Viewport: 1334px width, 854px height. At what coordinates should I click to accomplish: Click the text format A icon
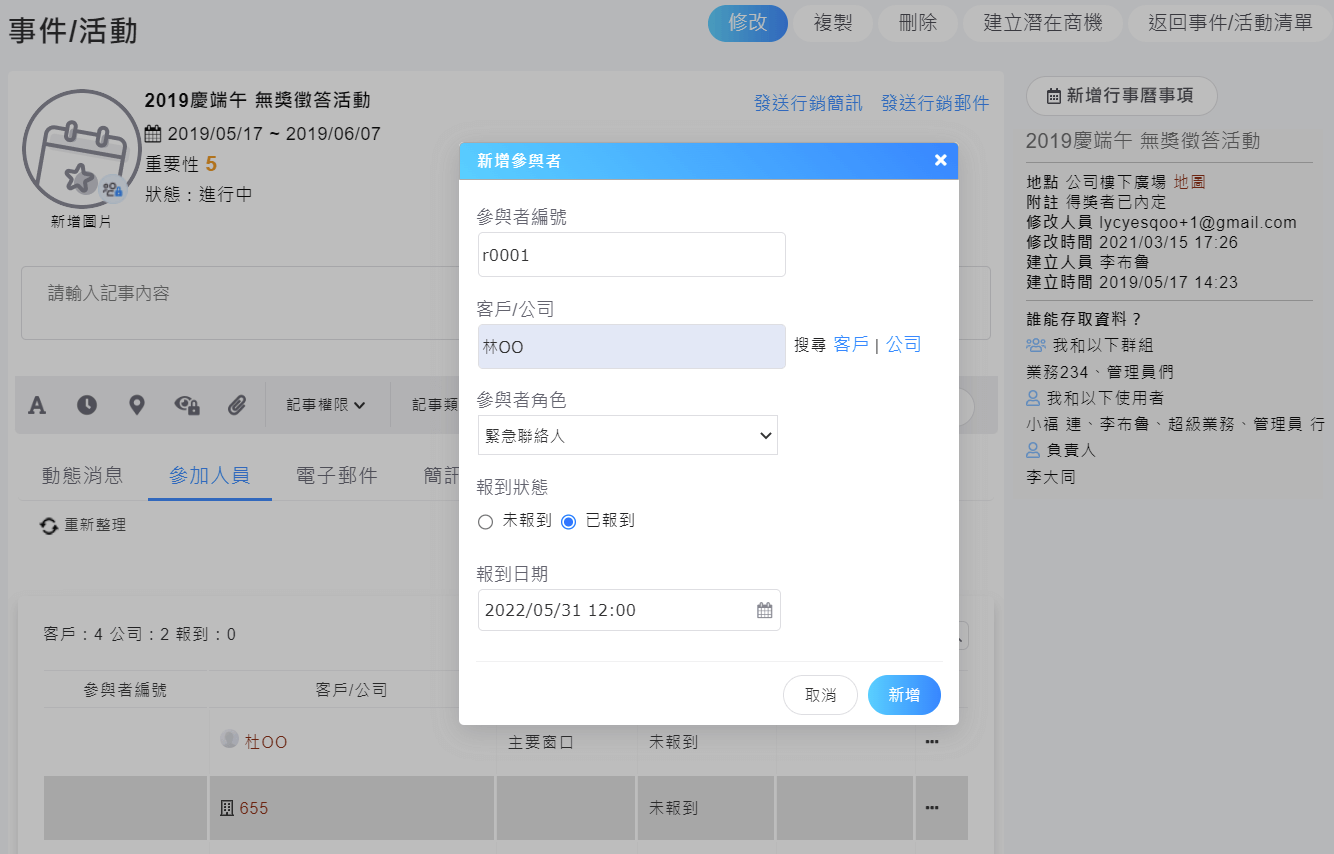tap(37, 405)
